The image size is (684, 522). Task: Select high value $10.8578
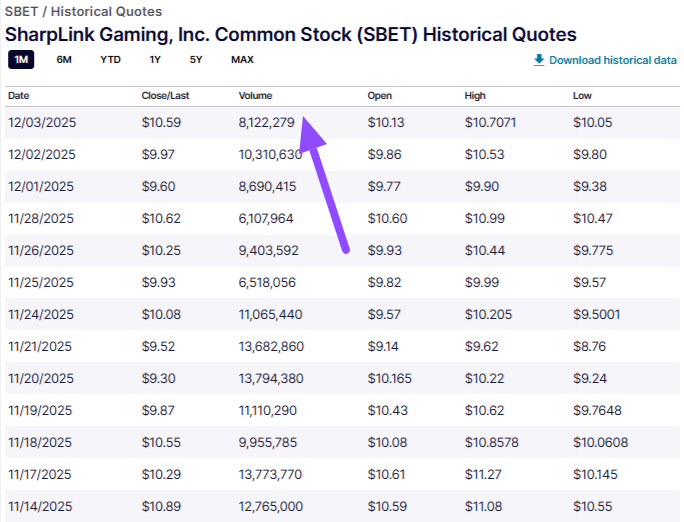(492, 443)
